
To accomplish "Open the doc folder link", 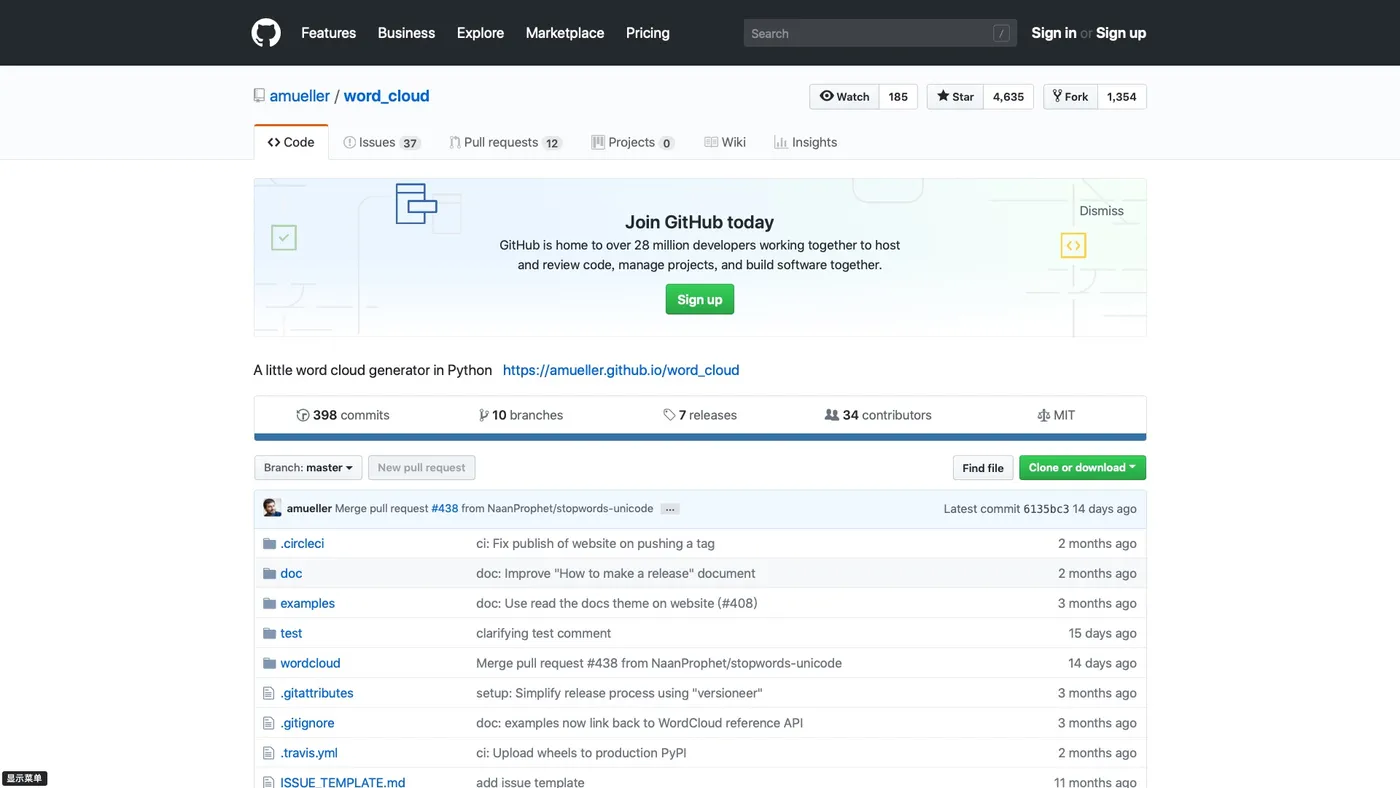I will pyautogui.click(x=291, y=573).
